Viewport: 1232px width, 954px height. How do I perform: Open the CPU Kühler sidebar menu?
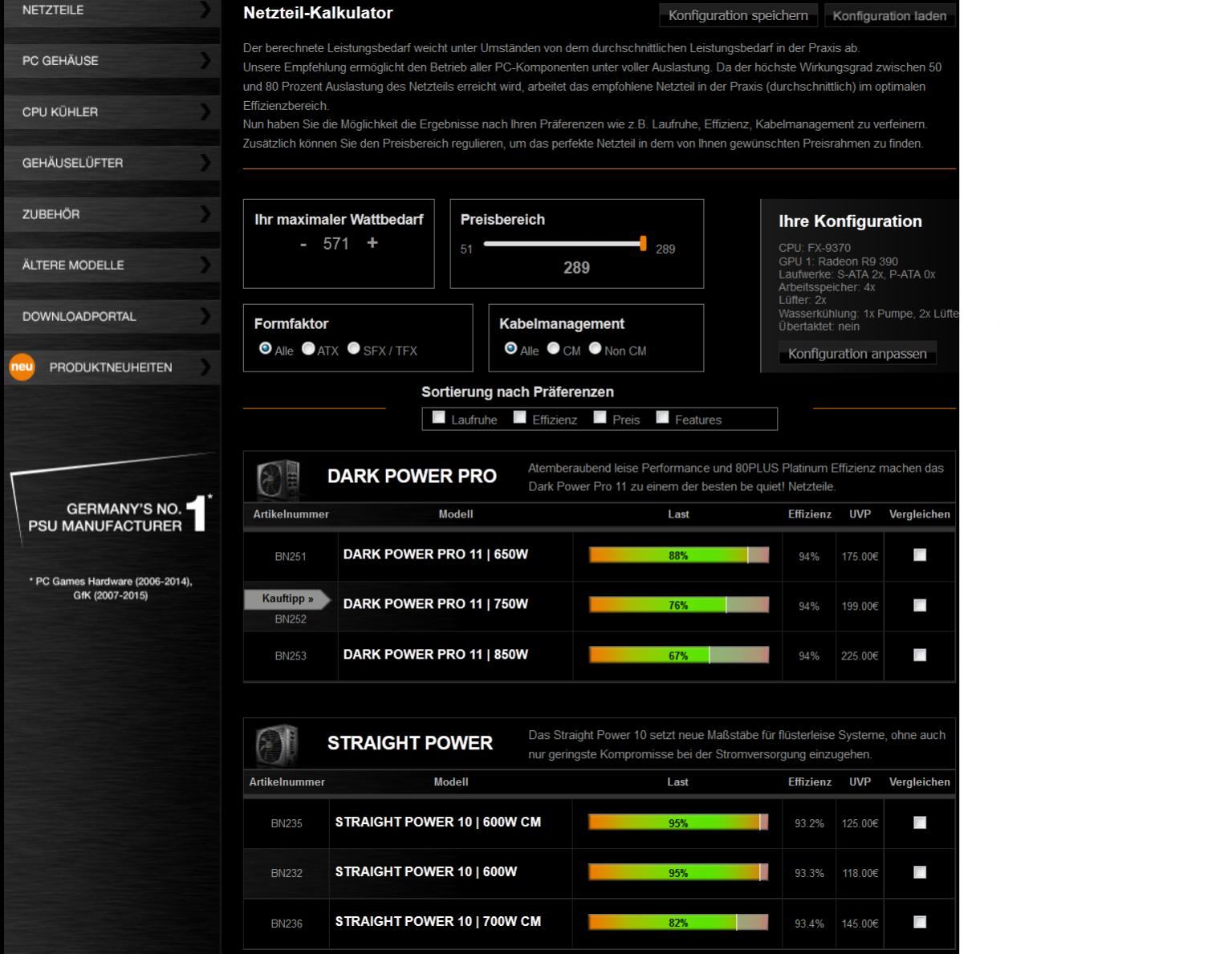112,112
